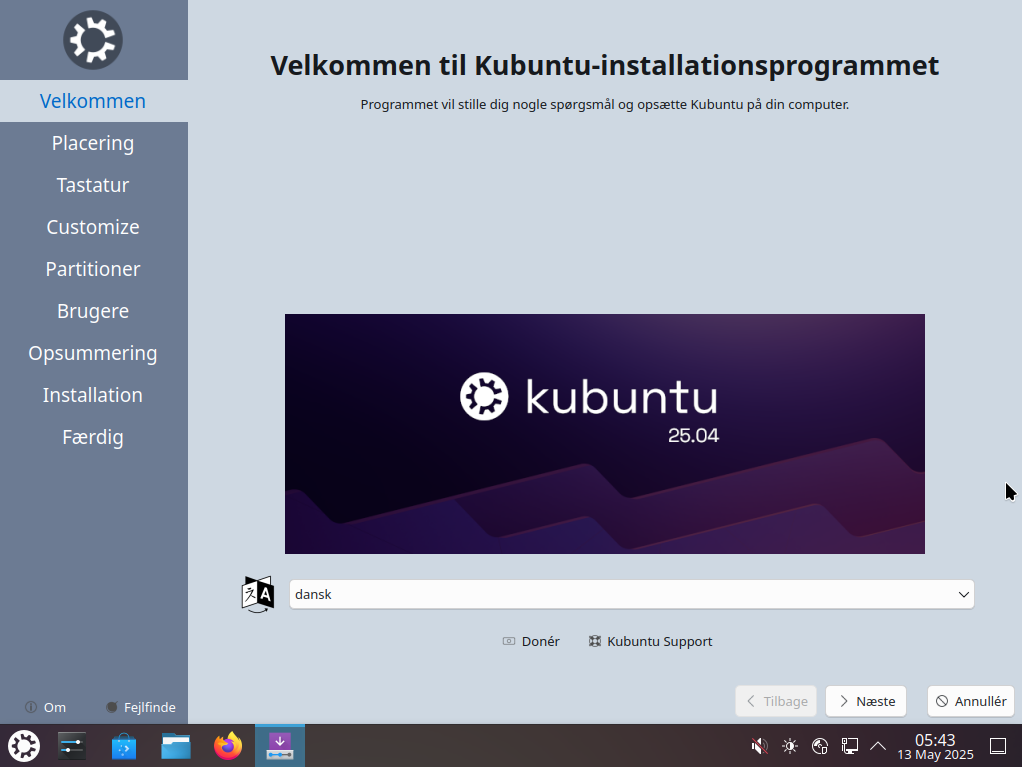Click the disk/updates tray icon
Image resolution: width=1022 pixels, height=767 pixels.
click(x=820, y=746)
